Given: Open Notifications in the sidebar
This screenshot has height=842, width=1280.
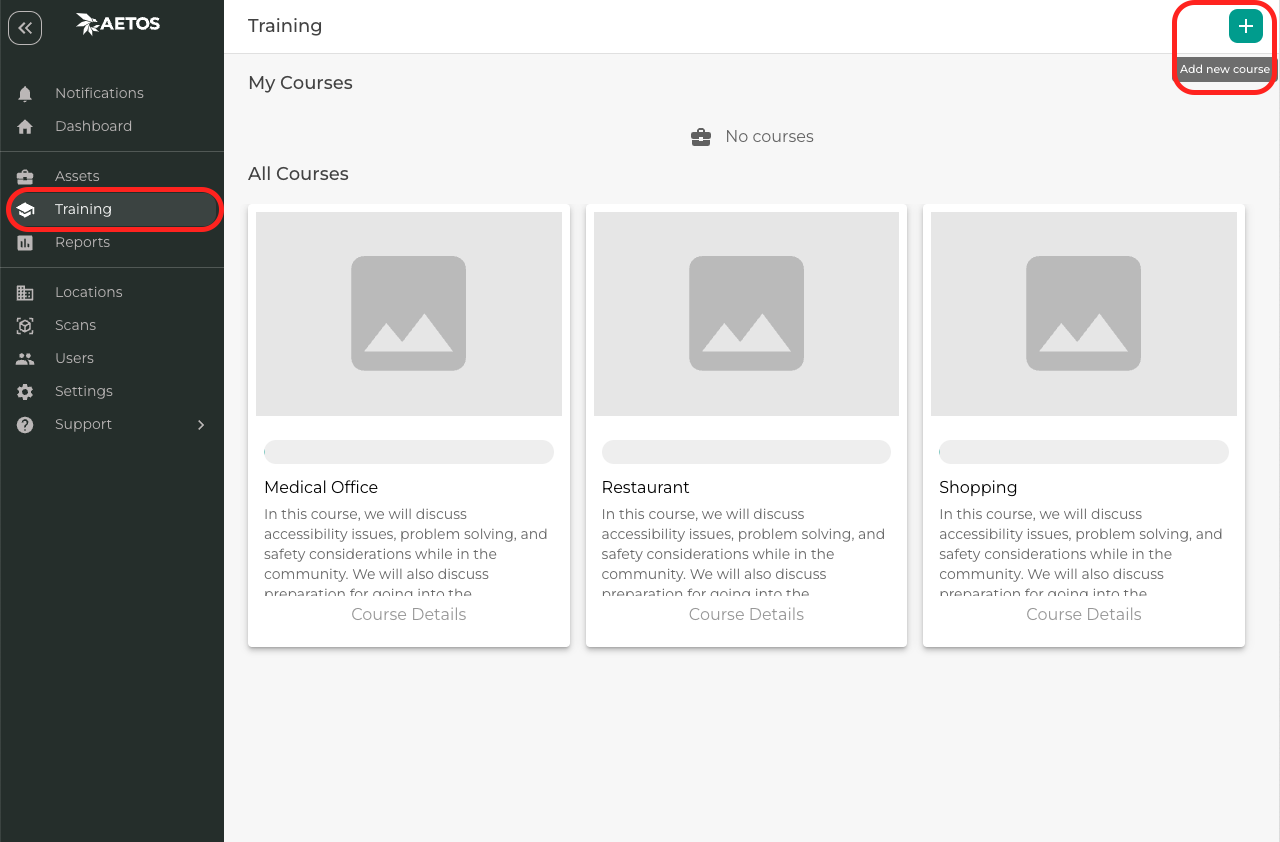Looking at the screenshot, I should [x=112, y=93].
